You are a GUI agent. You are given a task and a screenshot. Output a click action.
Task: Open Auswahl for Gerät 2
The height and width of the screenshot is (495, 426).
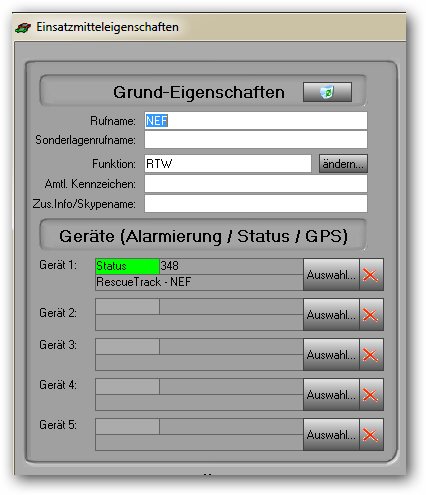(x=331, y=315)
